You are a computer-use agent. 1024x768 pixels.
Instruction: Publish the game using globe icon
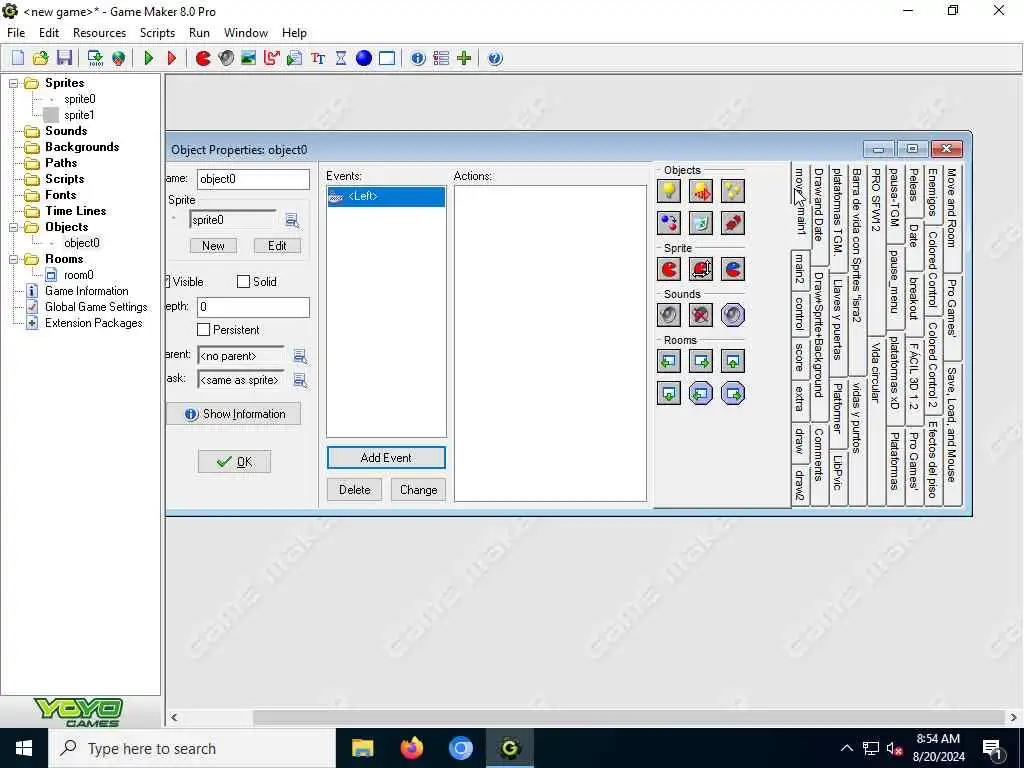pos(118,58)
